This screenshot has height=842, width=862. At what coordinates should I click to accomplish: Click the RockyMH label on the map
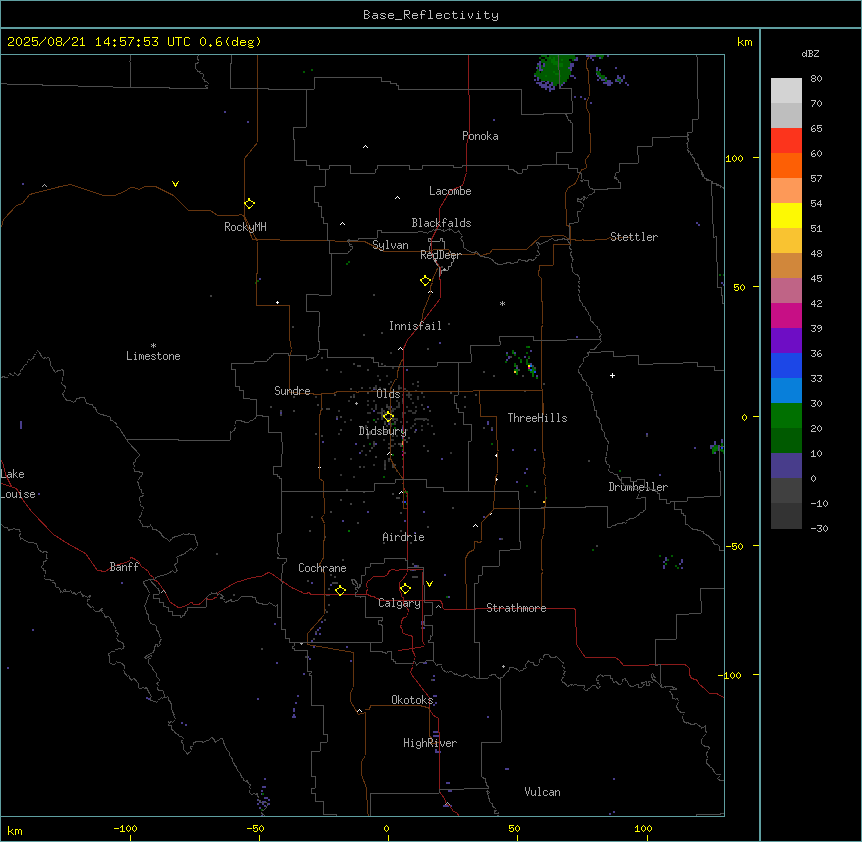click(x=245, y=227)
